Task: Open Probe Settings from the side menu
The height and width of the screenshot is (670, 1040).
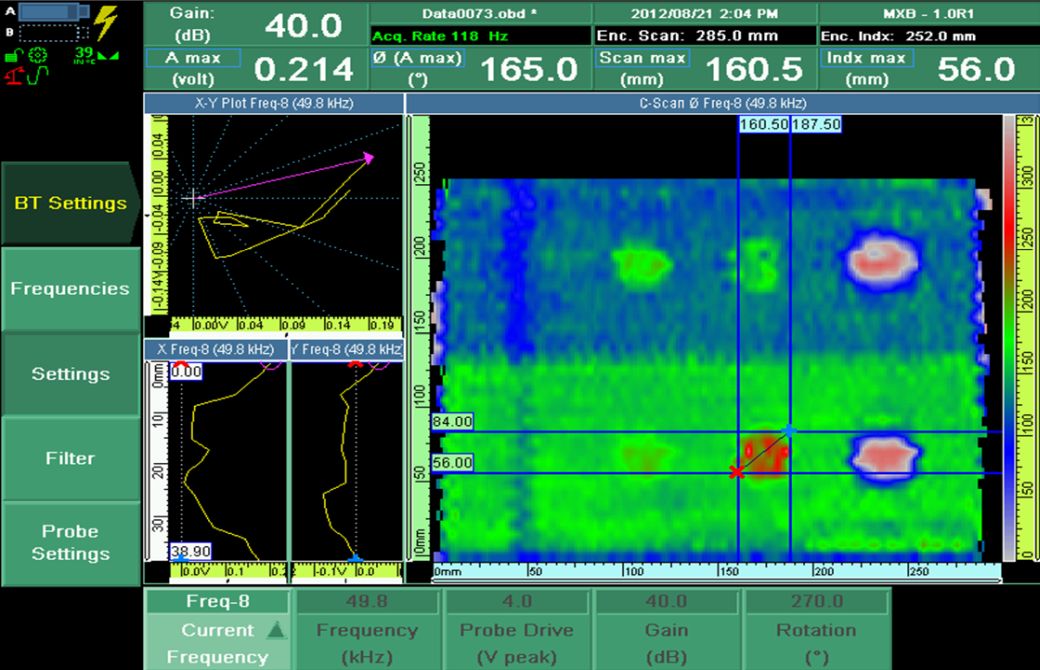Action: pos(70,543)
